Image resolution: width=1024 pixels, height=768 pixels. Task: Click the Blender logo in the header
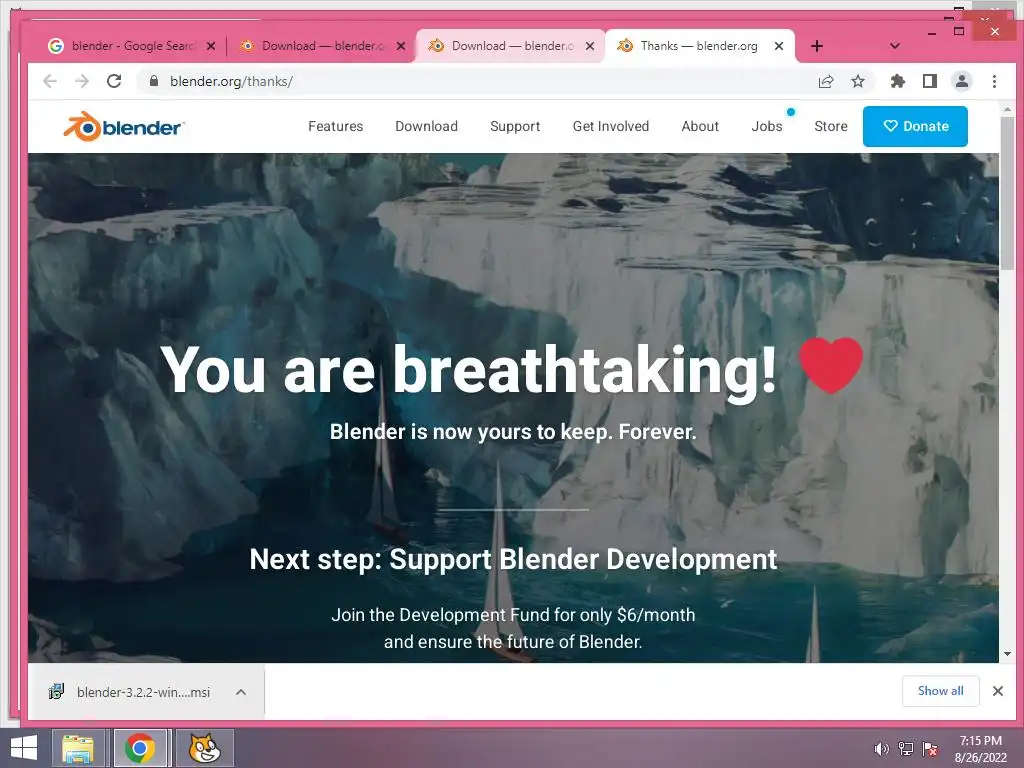[124, 127]
